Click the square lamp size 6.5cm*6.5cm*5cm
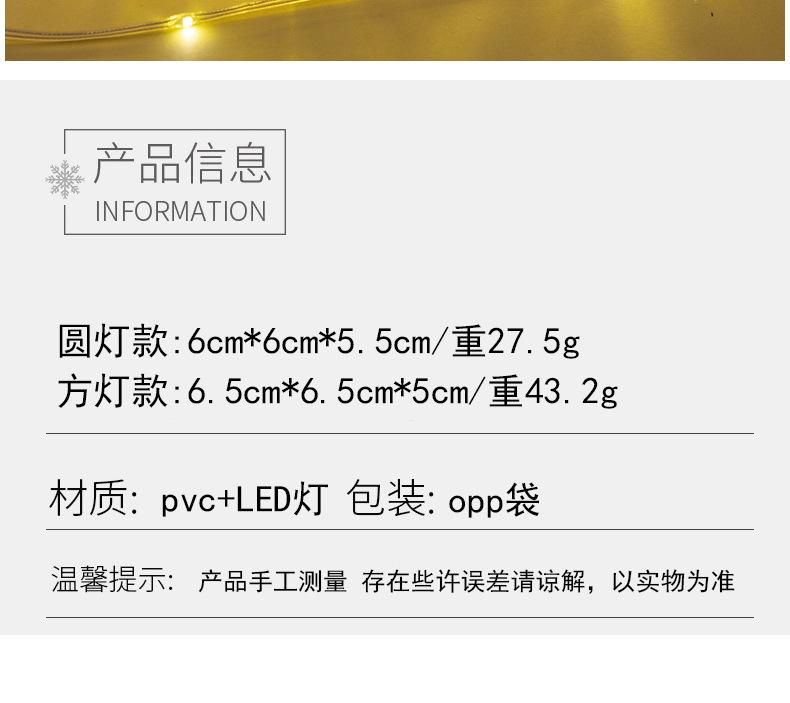 [x=327, y=391]
